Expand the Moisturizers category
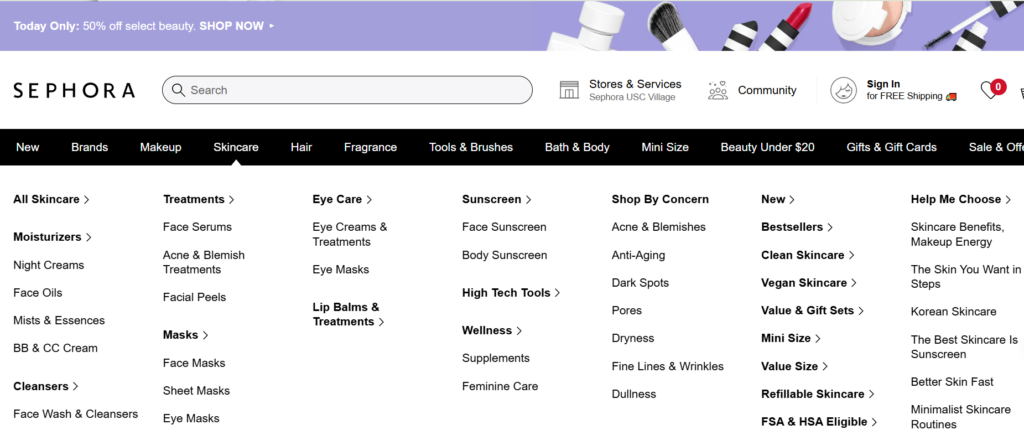The width and height of the screenshot is (1024, 435). click(52, 237)
